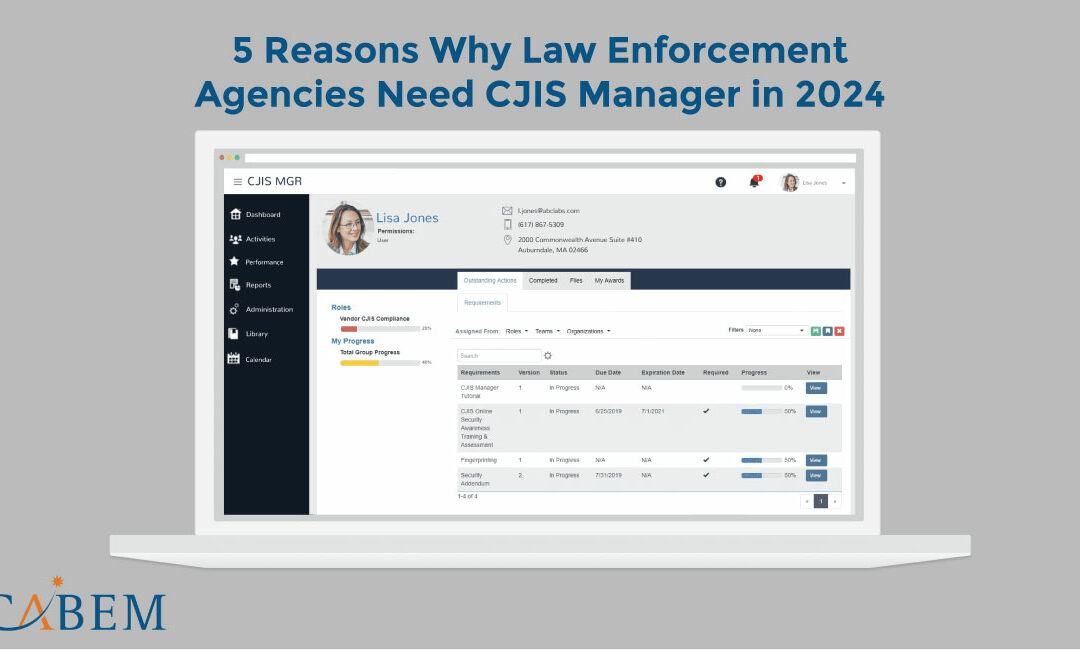The width and height of the screenshot is (1080, 650).
Task: Click the Performance star icon in the sidebar
Action: (x=234, y=262)
